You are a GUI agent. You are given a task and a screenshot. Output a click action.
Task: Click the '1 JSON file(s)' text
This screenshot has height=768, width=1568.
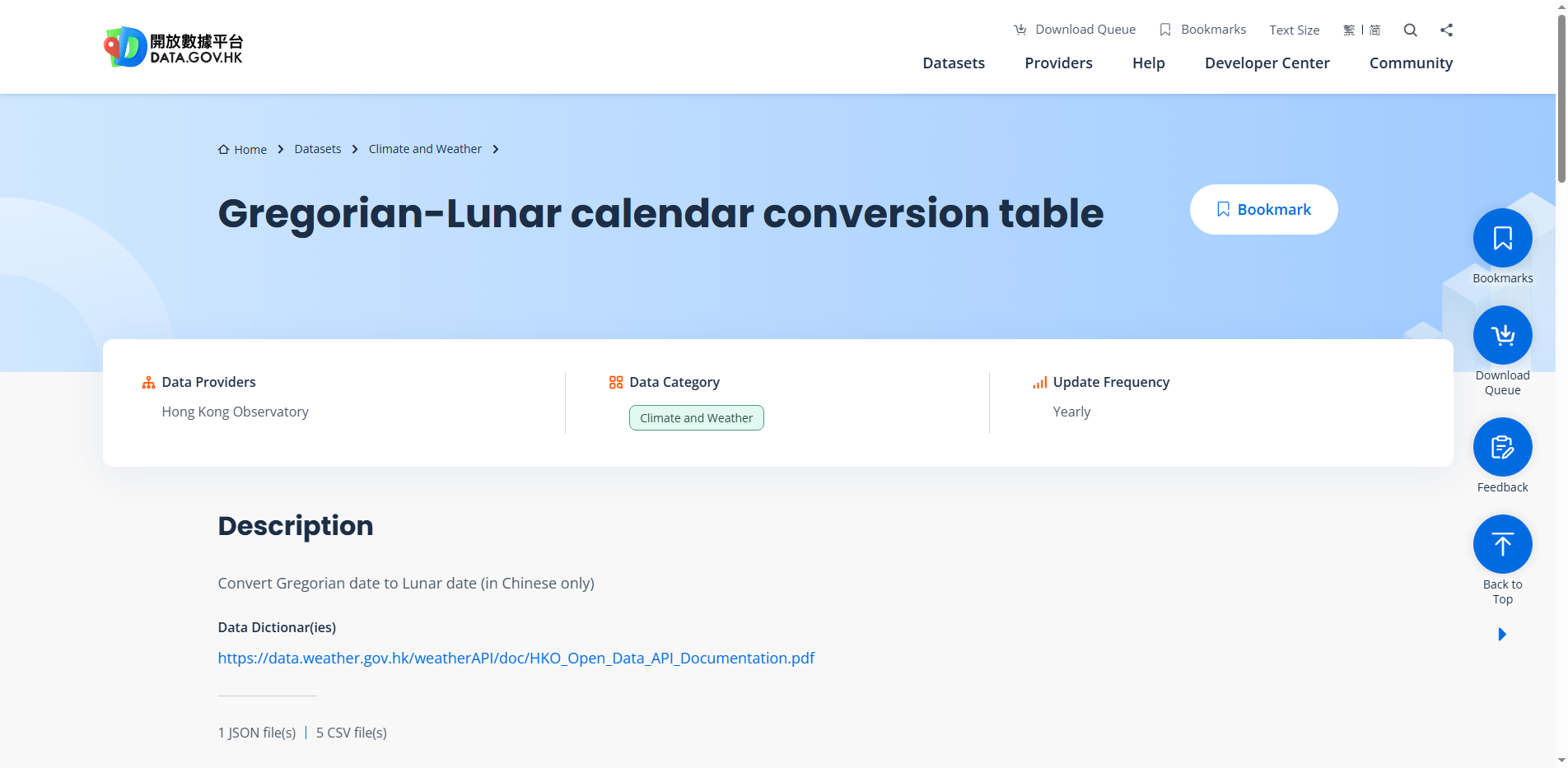257,733
